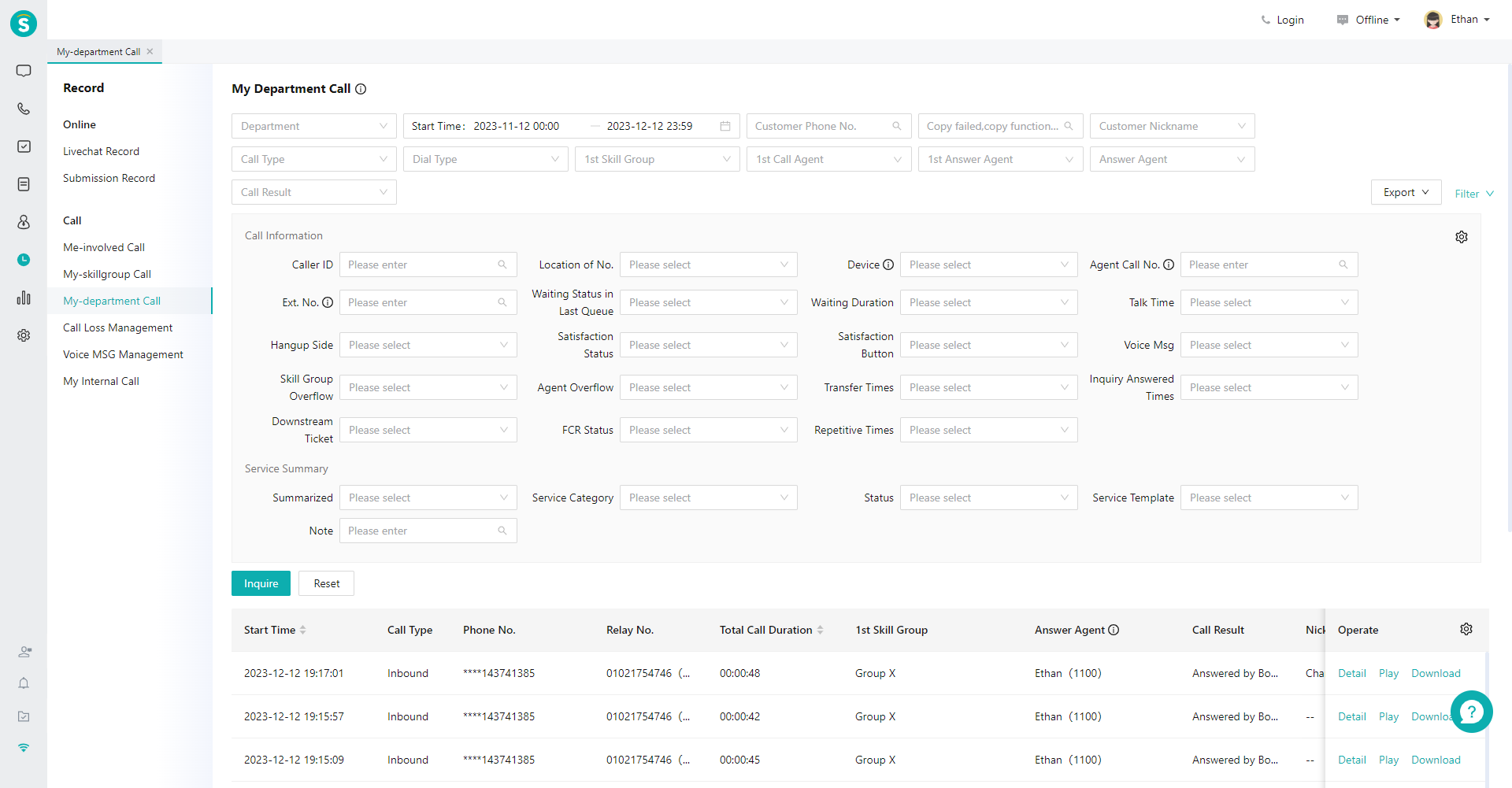Sort by Start Time column arrows

click(303, 630)
